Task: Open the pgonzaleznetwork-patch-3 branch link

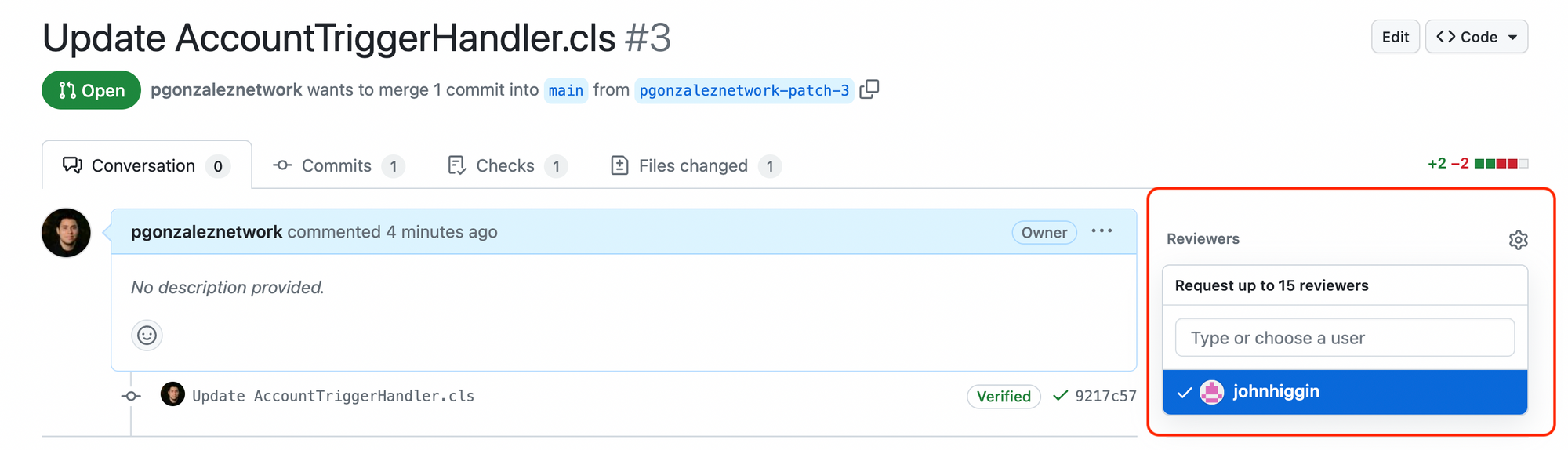Action: pos(744,90)
